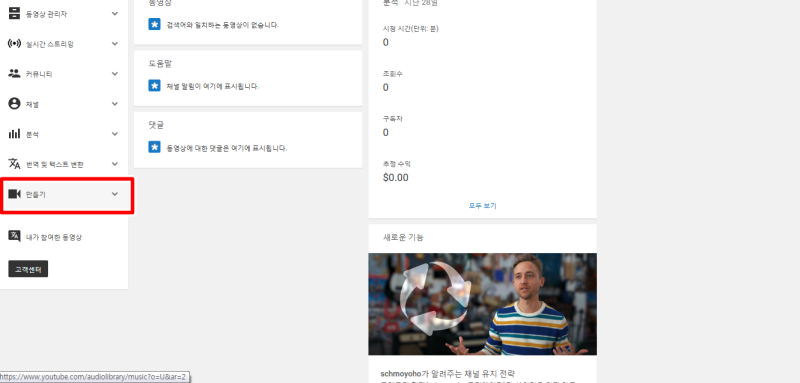Click the 새로운 기능 heading
This screenshot has width=800, height=383.
403,237
